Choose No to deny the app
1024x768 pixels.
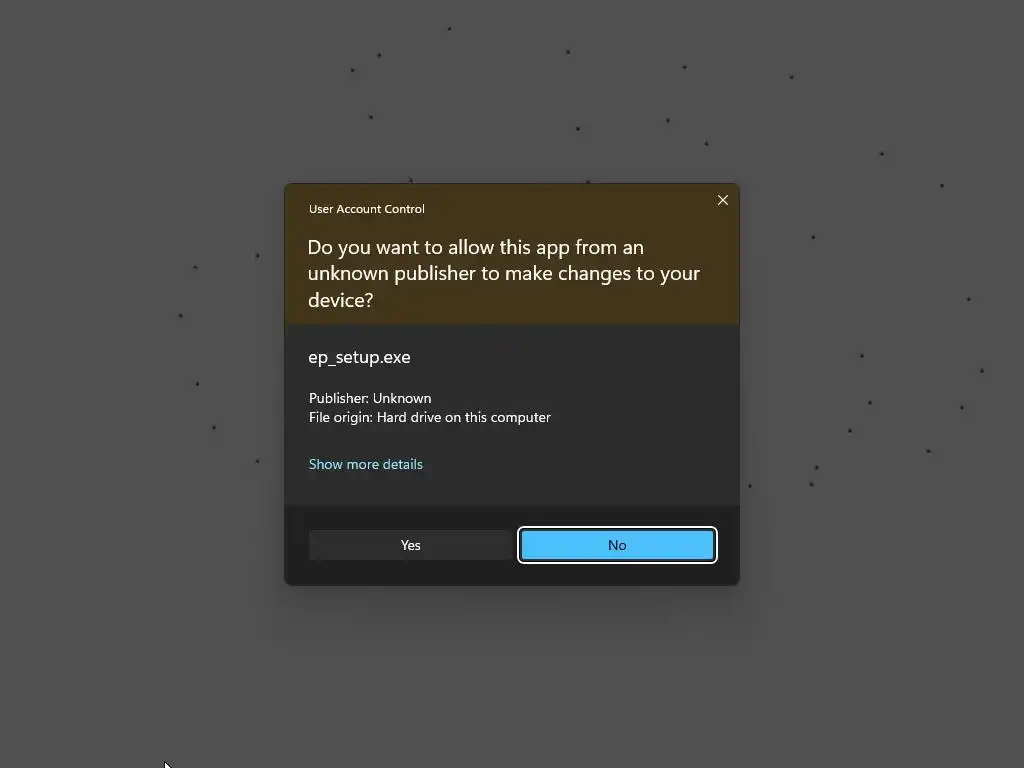tap(617, 545)
